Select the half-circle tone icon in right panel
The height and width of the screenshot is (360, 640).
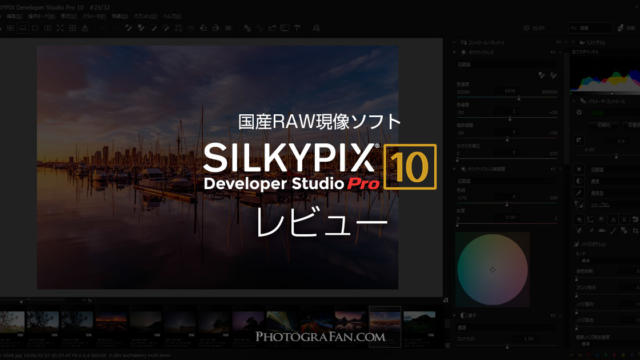[x=580, y=181]
